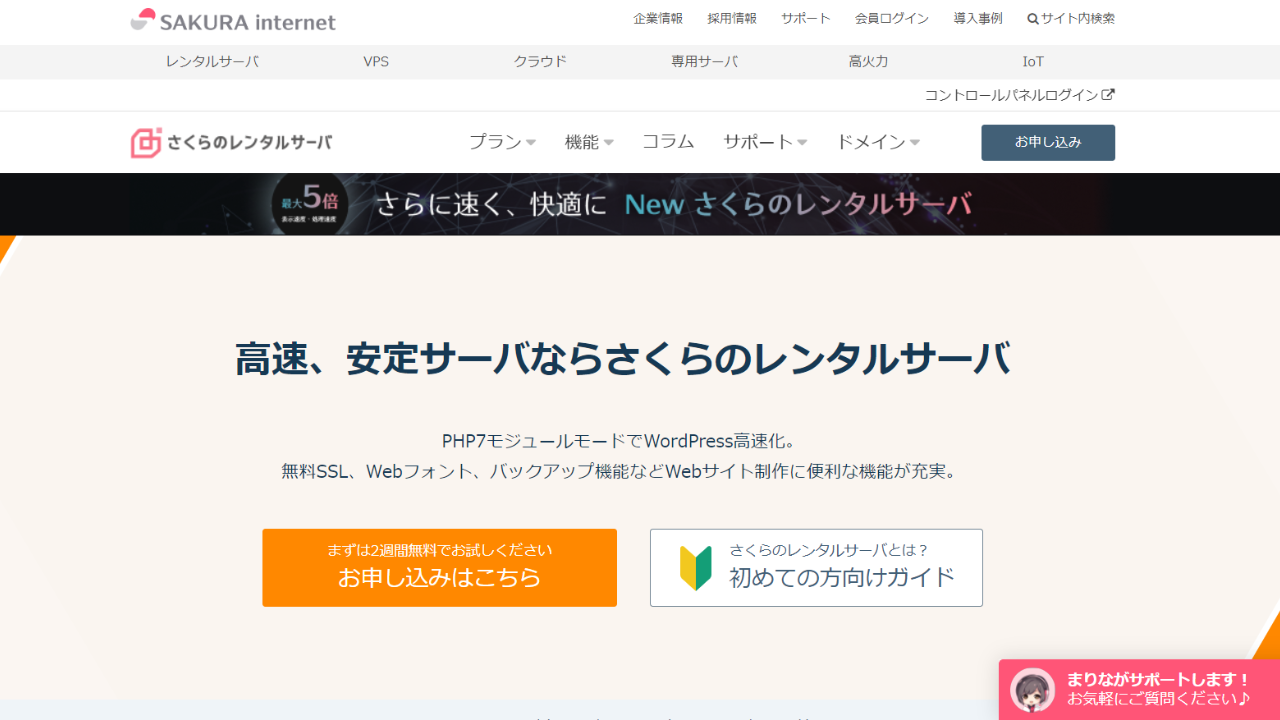
Task: Open the コラム menu item
Action: pyautogui.click(x=668, y=142)
